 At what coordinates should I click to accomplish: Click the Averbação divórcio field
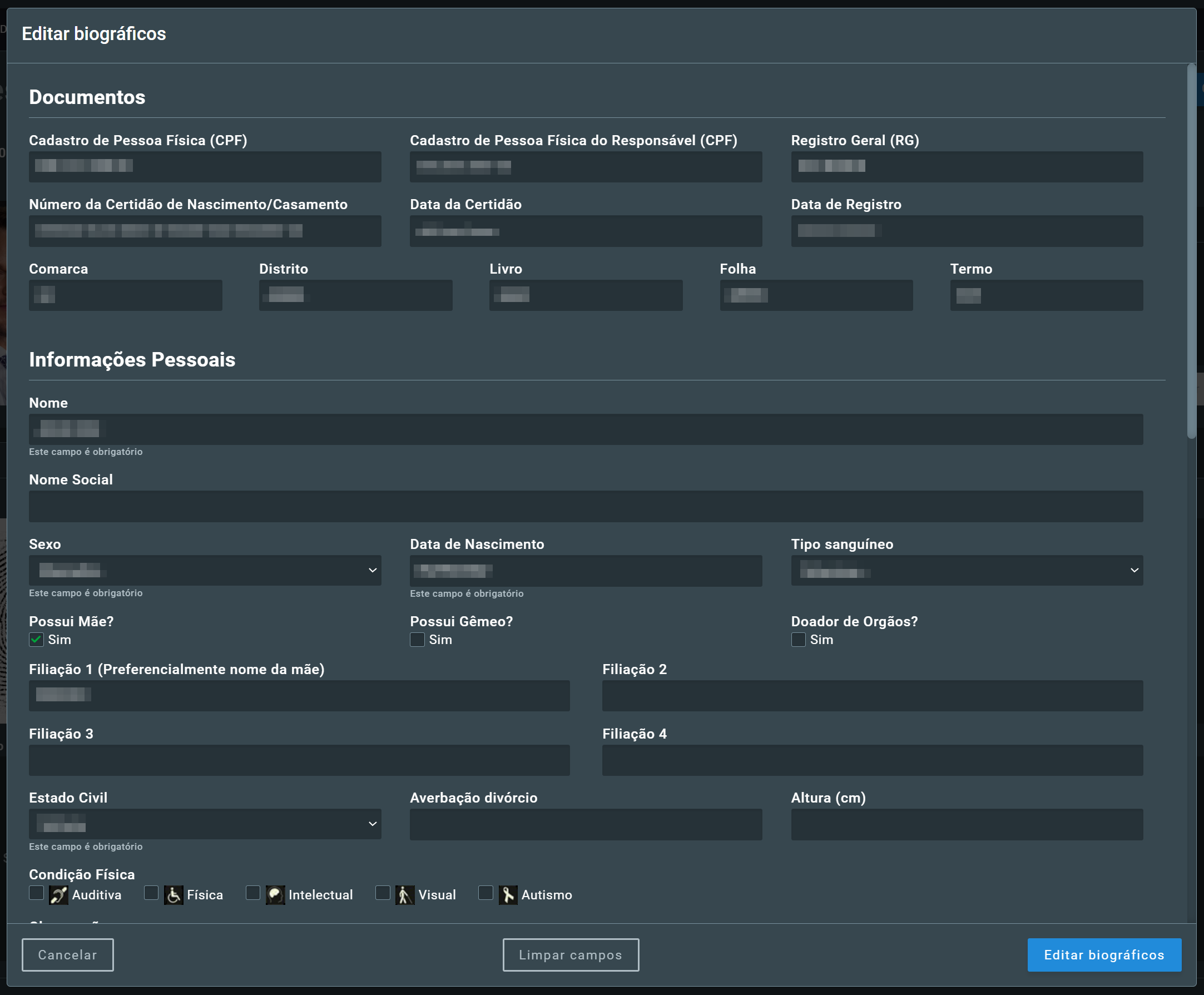pos(586,825)
